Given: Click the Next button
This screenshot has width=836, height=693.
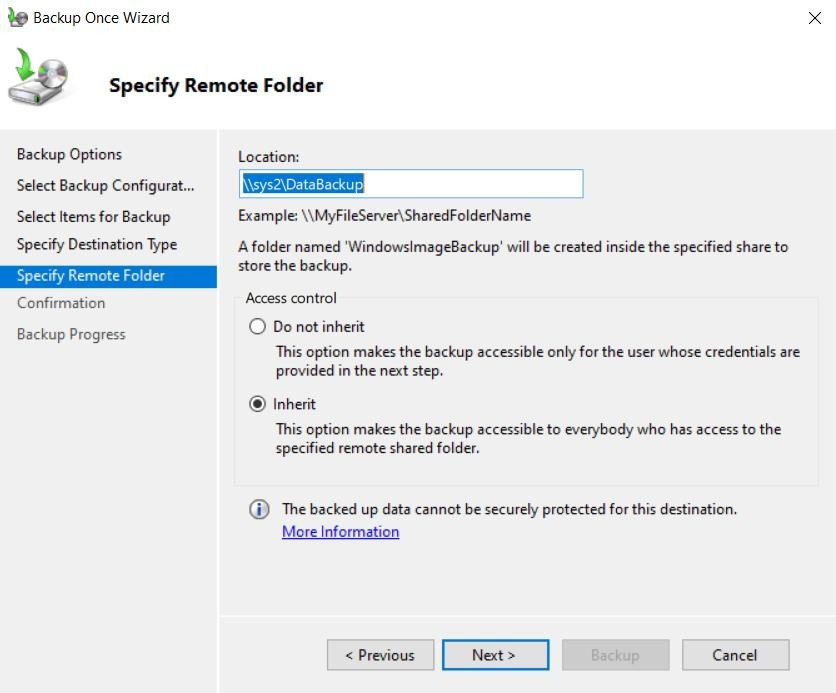Looking at the screenshot, I should click(495, 655).
